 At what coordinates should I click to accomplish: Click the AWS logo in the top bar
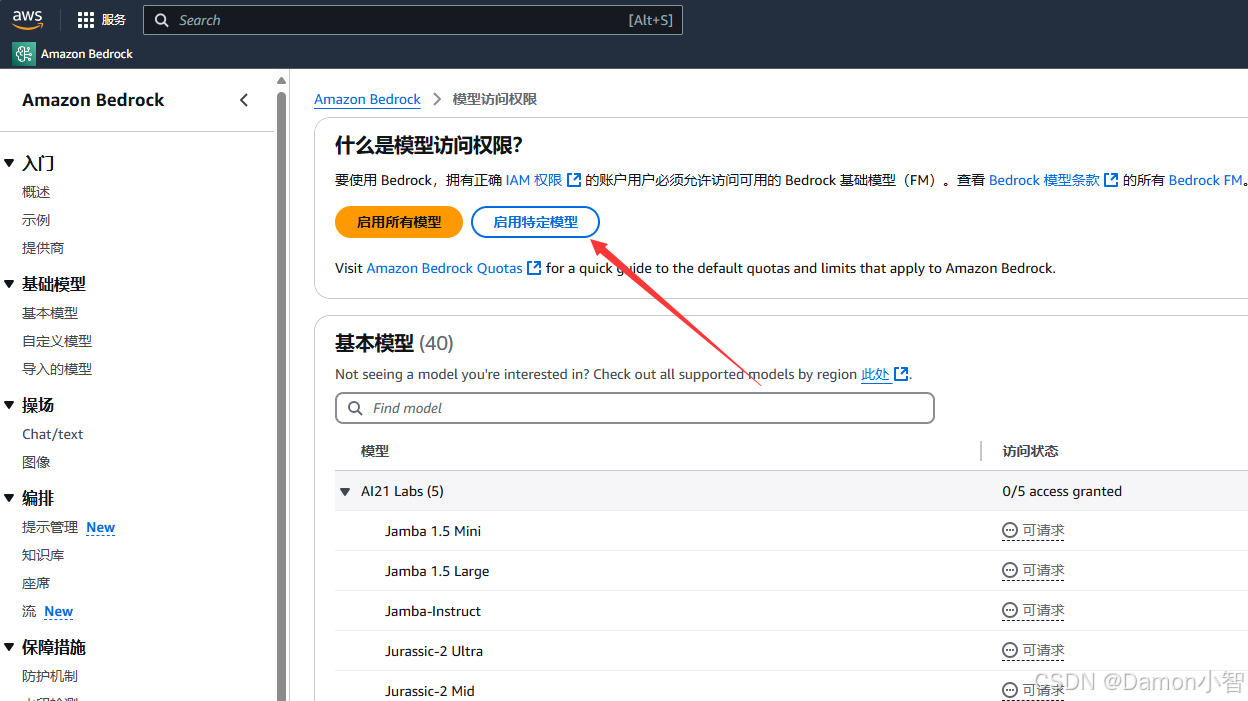pyautogui.click(x=28, y=20)
